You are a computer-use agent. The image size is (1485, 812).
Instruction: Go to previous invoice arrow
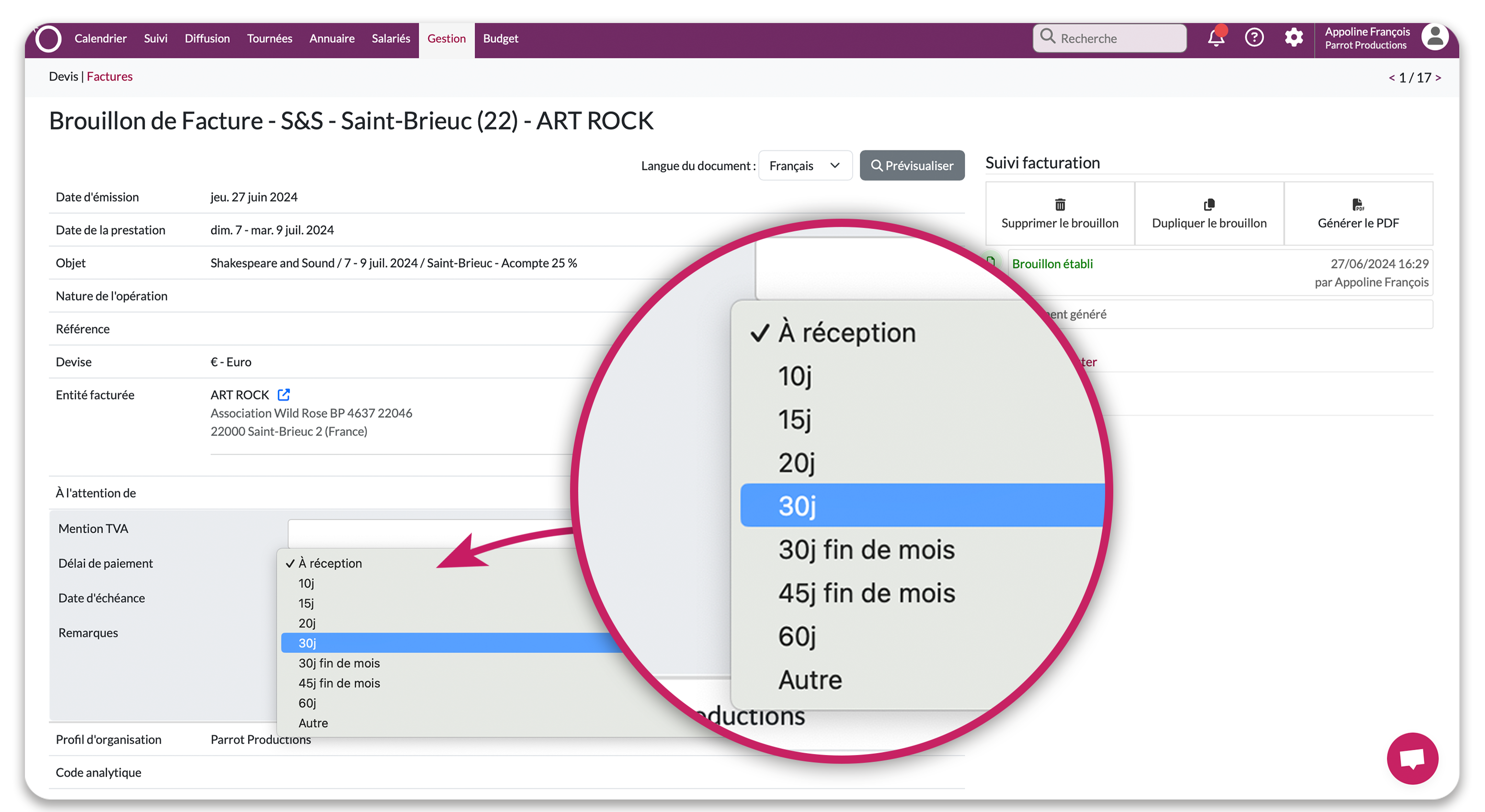tap(1391, 78)
